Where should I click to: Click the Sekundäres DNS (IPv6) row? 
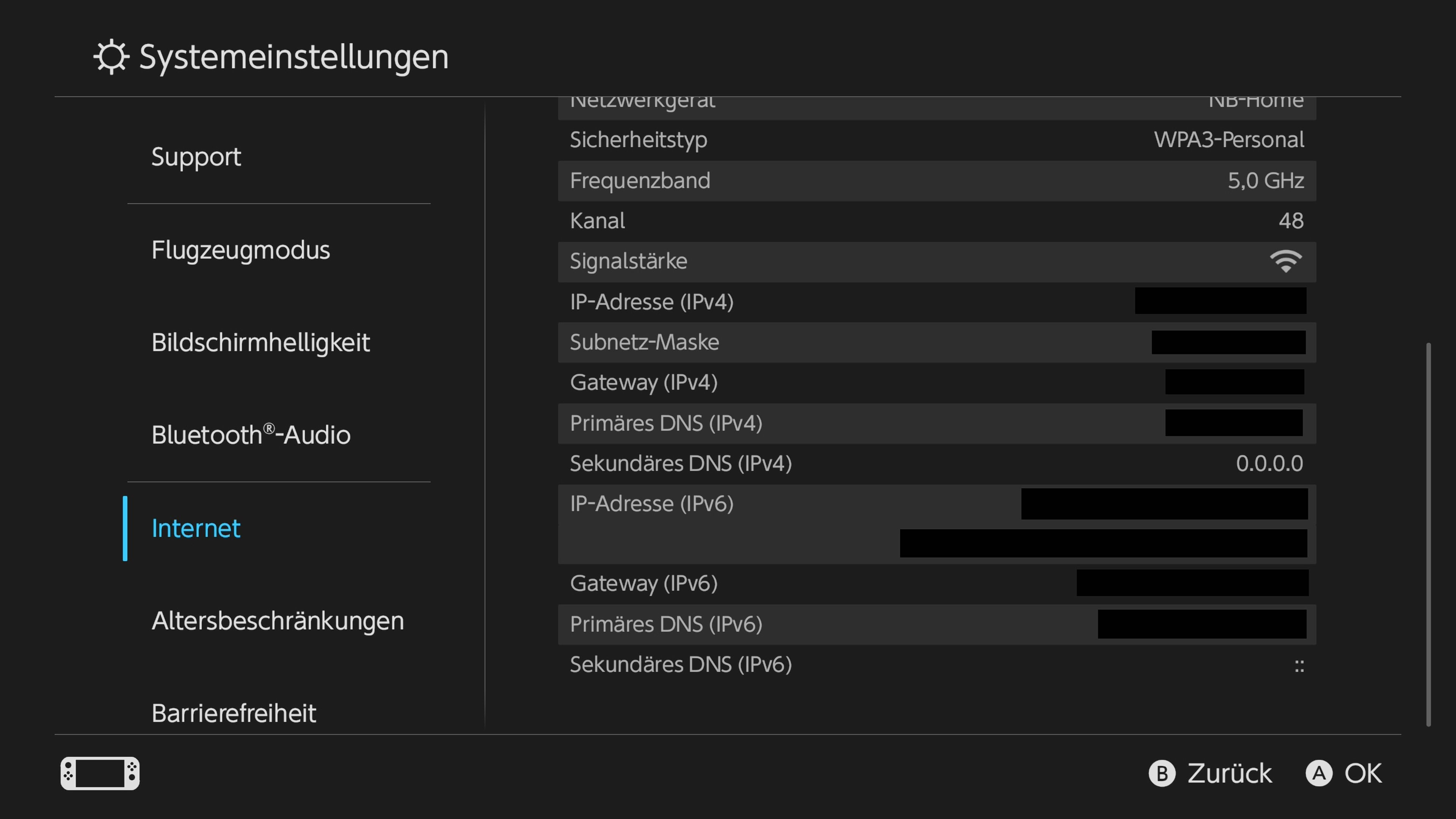point(937,665)
